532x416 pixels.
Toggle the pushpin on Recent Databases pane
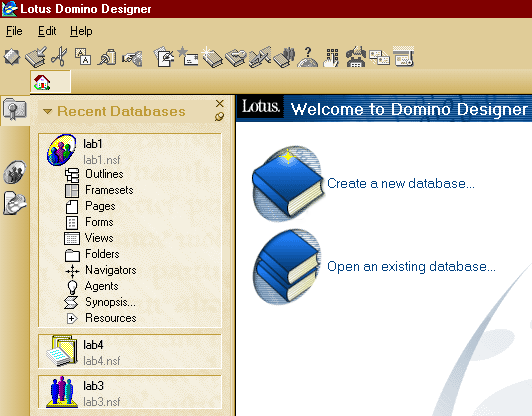(219, 117)
